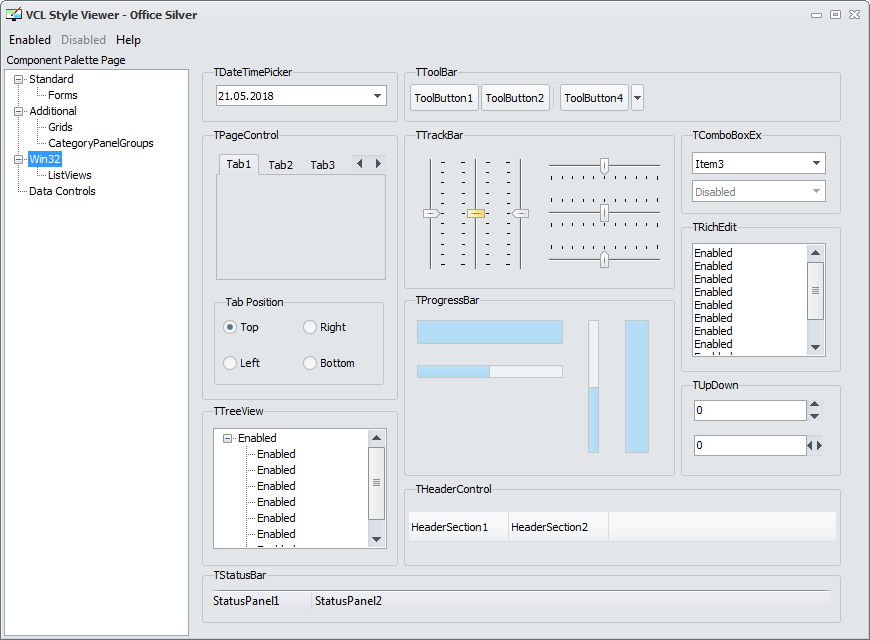Viewport: 870px width, 640px height.
Task: Select the highlighted Win32 tree item
Action: point(45,159)
